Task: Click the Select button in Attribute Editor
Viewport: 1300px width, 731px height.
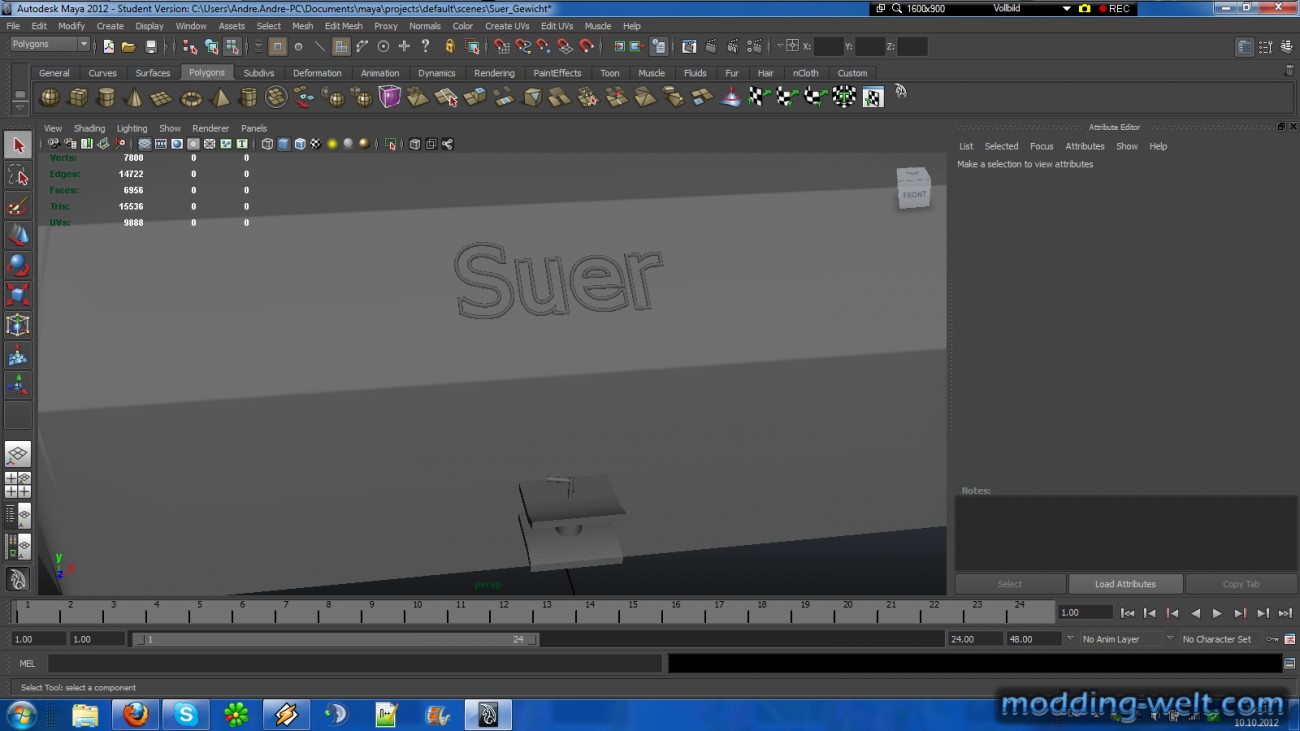Action: pos(1010,584)
